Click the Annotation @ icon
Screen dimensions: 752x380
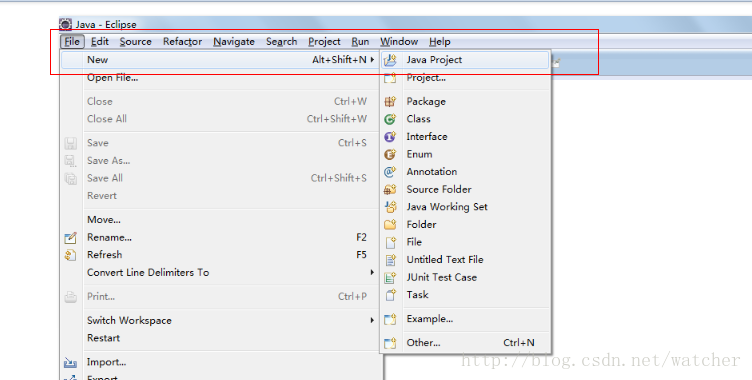[390, 172]
